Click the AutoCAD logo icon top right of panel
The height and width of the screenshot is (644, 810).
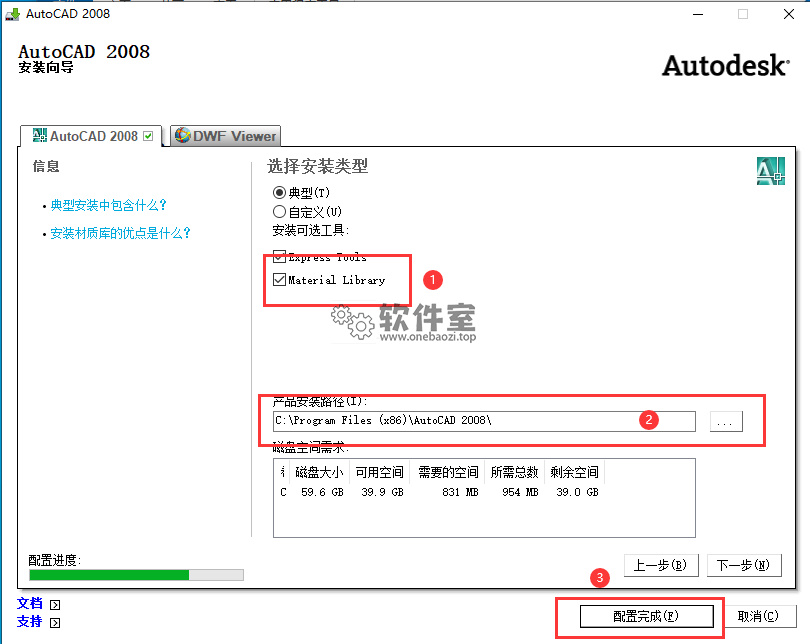tap(770, 171)
